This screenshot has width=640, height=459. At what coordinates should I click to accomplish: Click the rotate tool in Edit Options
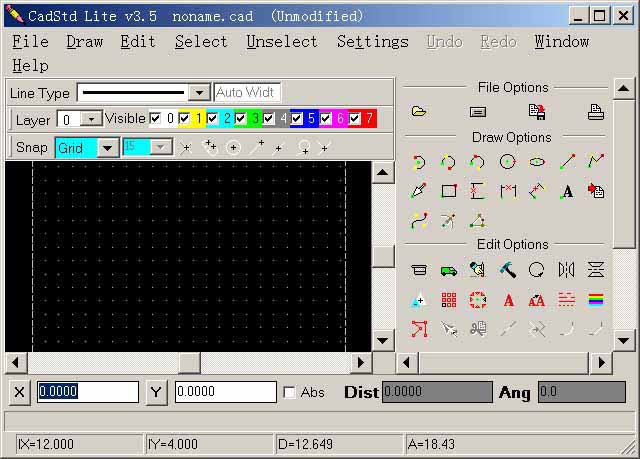(x=537, y=269)
